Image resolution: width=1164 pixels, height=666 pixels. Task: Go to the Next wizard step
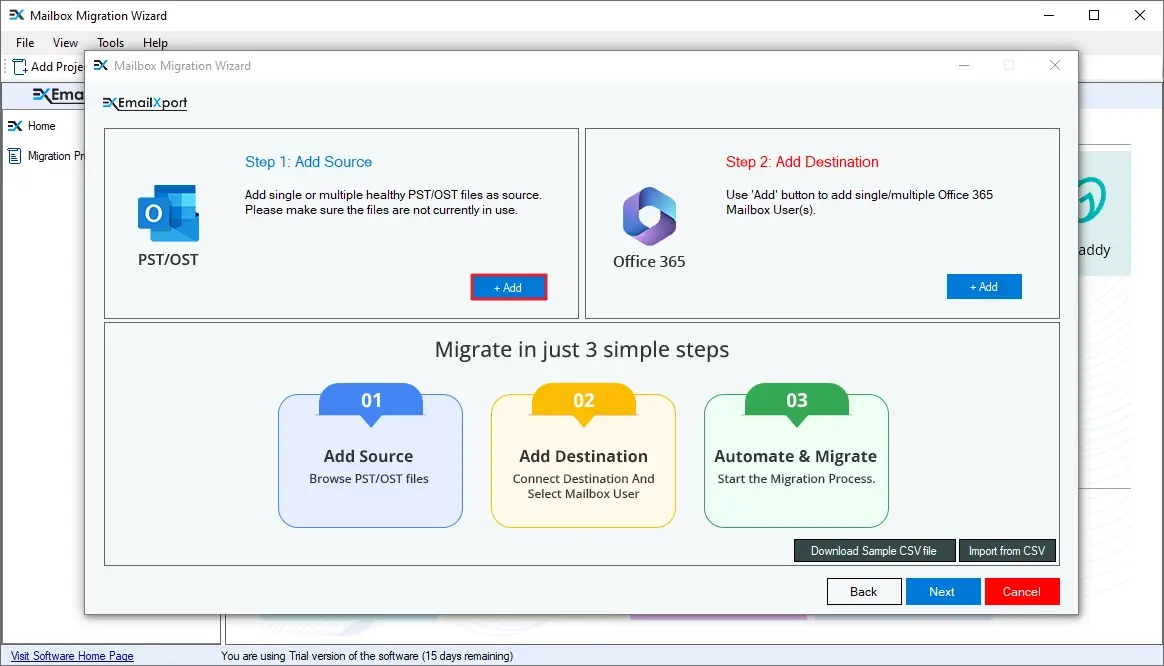click(942, 592)
